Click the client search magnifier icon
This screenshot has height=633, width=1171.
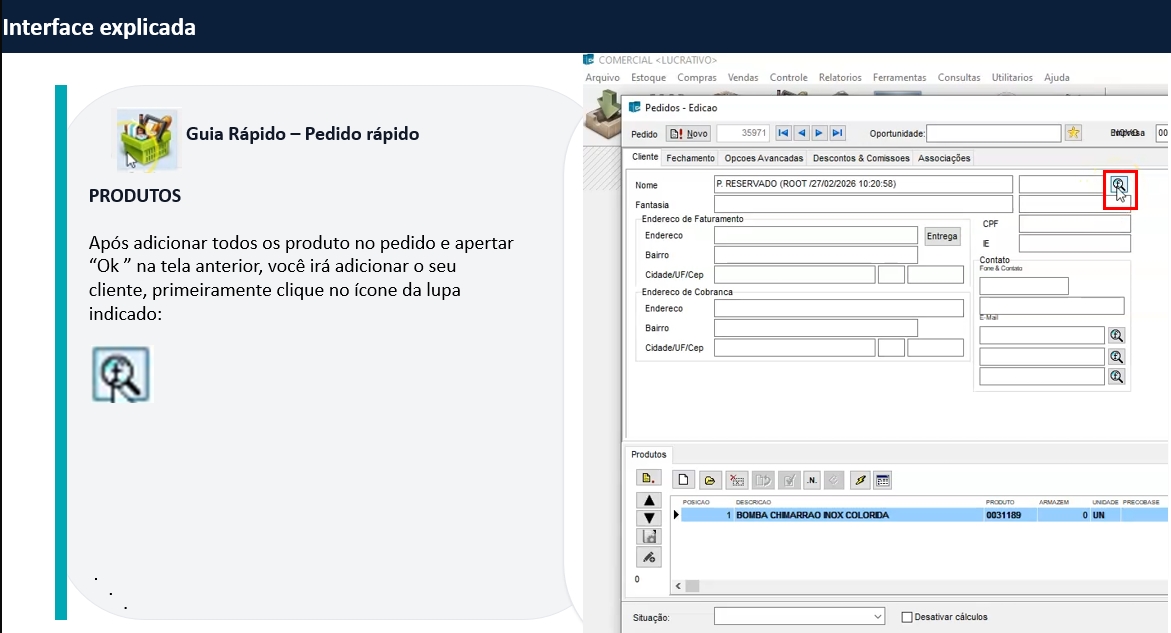(x=1118, y=185)
